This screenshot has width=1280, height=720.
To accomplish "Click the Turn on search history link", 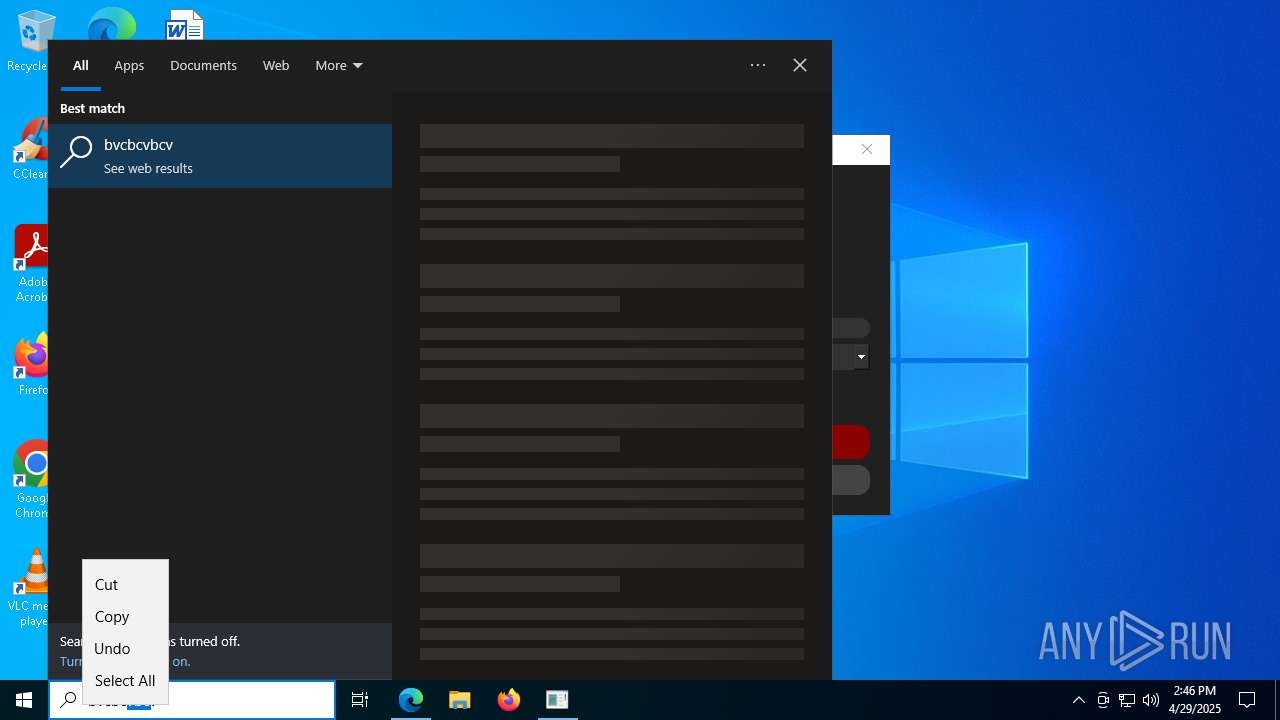I will coord(125,661).
